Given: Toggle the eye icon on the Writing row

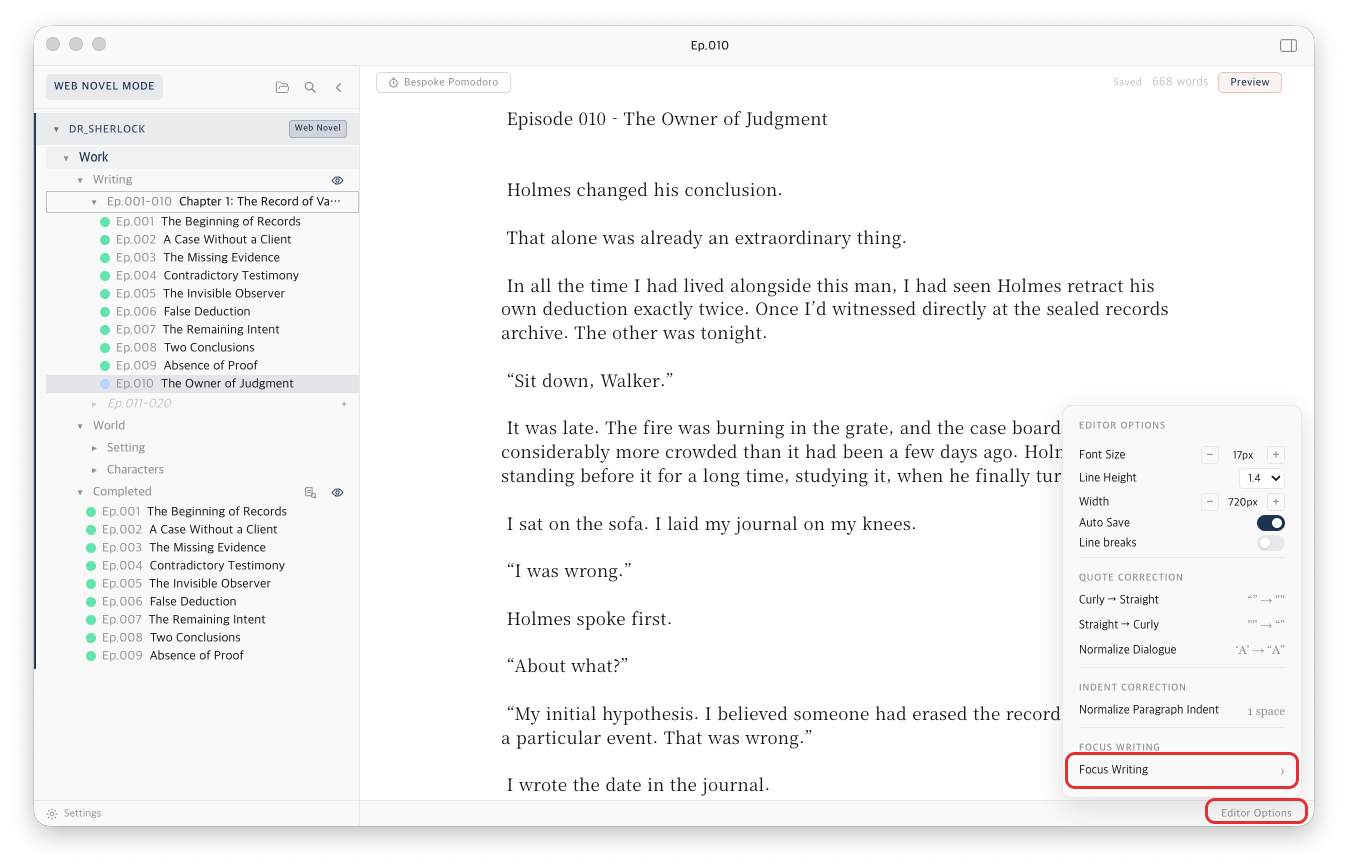Looking at the screenshot, I should [338, 180].
